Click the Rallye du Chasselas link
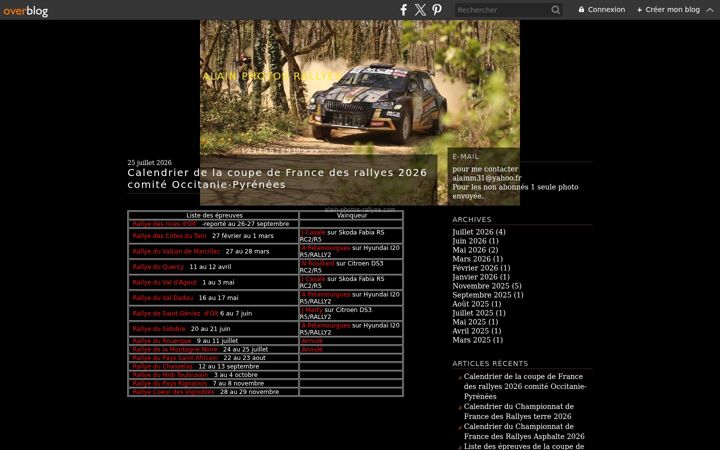720x450 pixels. pyautogui.click(x=163, y=366)
